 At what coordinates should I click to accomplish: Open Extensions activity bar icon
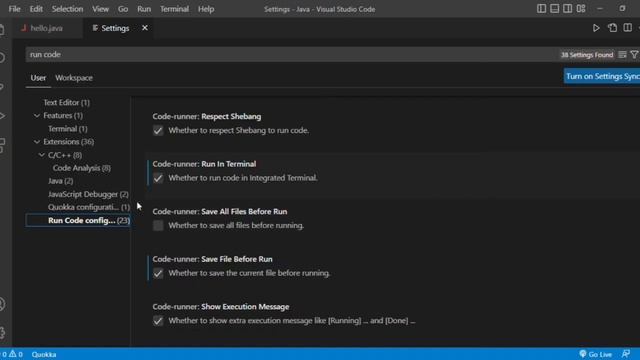[2, 145]
